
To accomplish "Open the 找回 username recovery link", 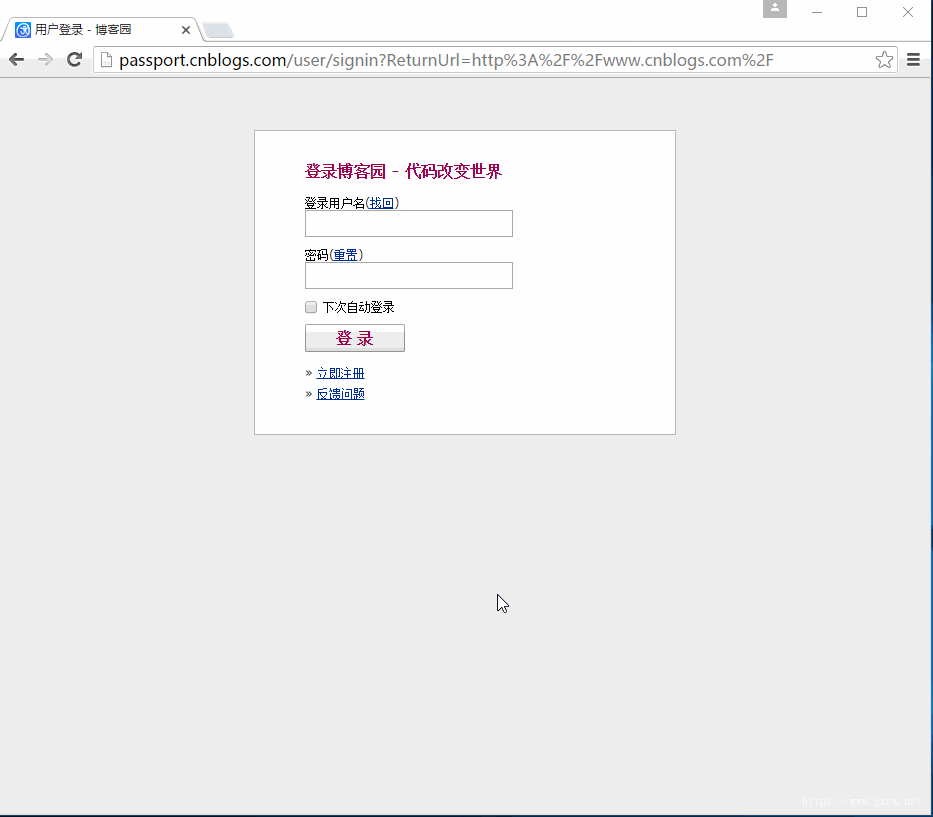I will [x=381, y=203].
